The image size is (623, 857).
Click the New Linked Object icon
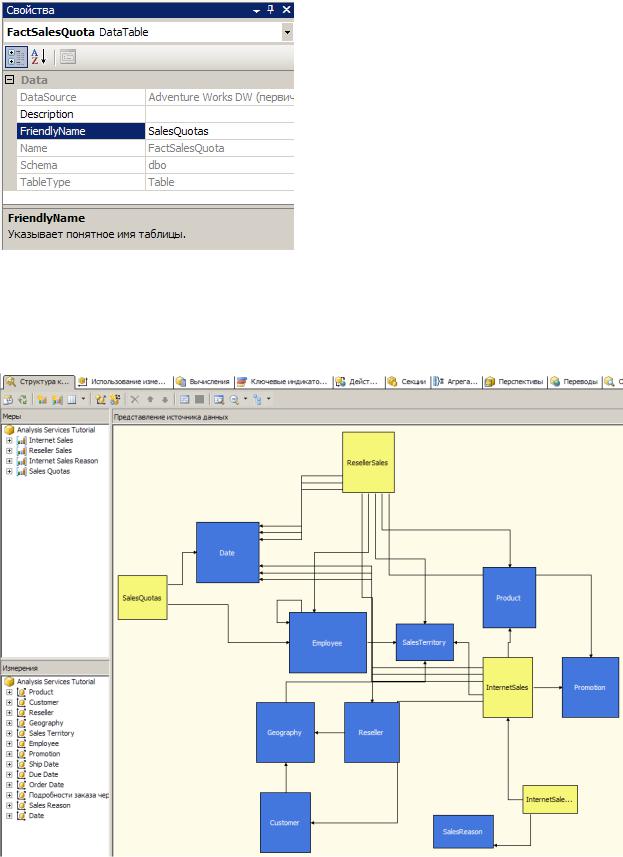[115, 400]
